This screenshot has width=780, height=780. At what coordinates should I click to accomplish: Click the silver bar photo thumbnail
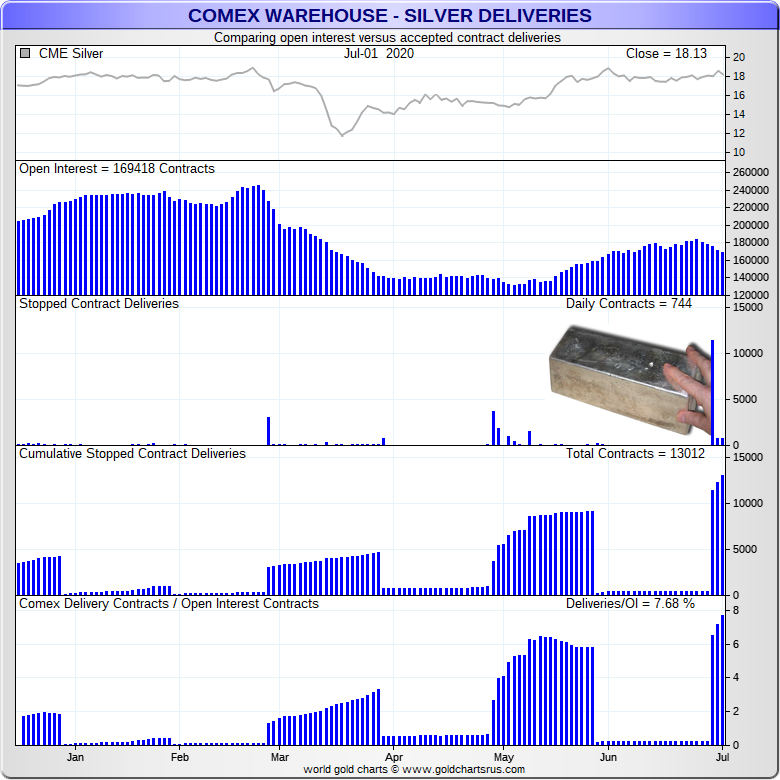(631, 380)
